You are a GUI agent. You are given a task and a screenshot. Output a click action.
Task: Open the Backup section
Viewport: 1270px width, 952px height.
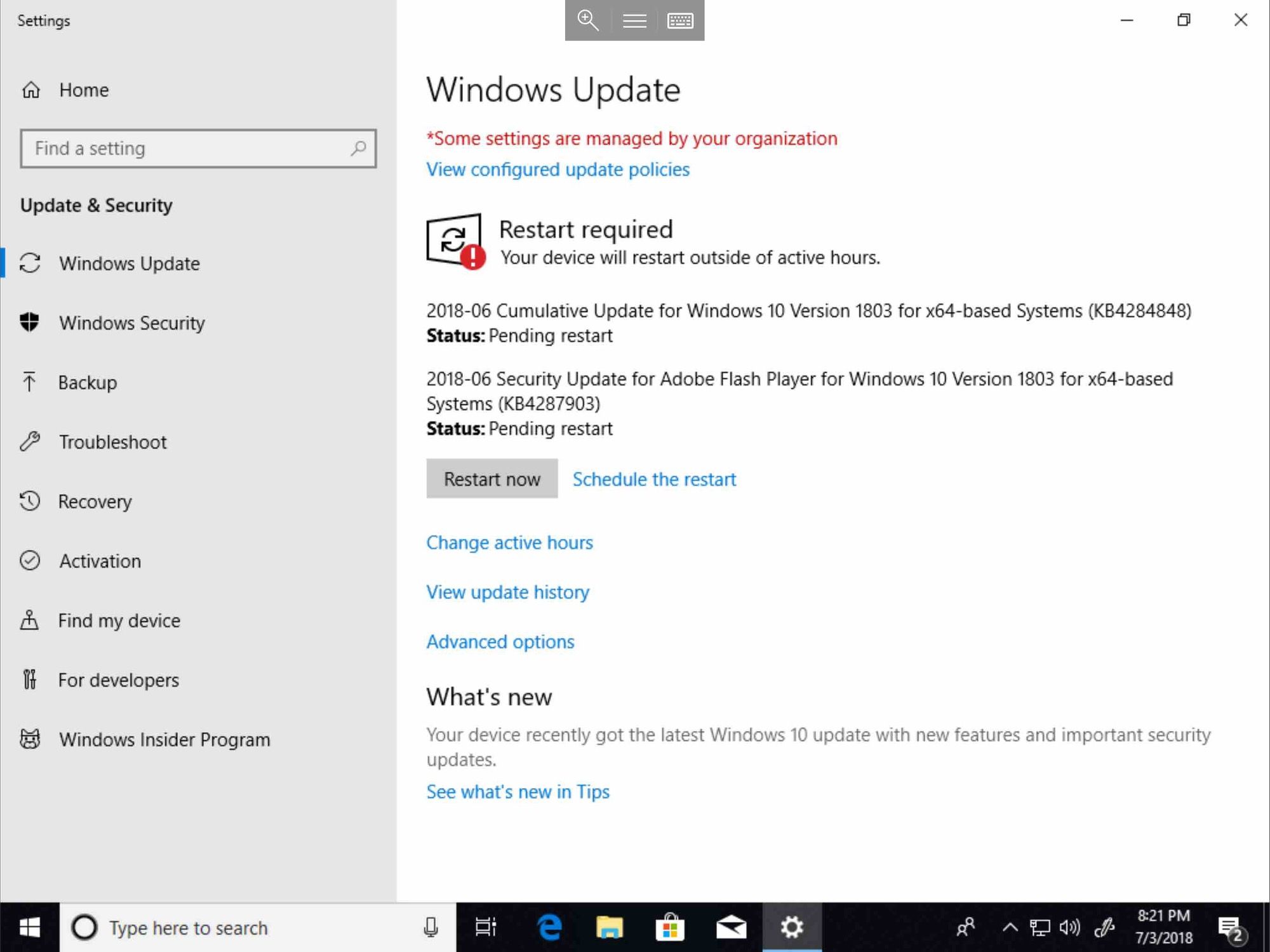(88, 382)
